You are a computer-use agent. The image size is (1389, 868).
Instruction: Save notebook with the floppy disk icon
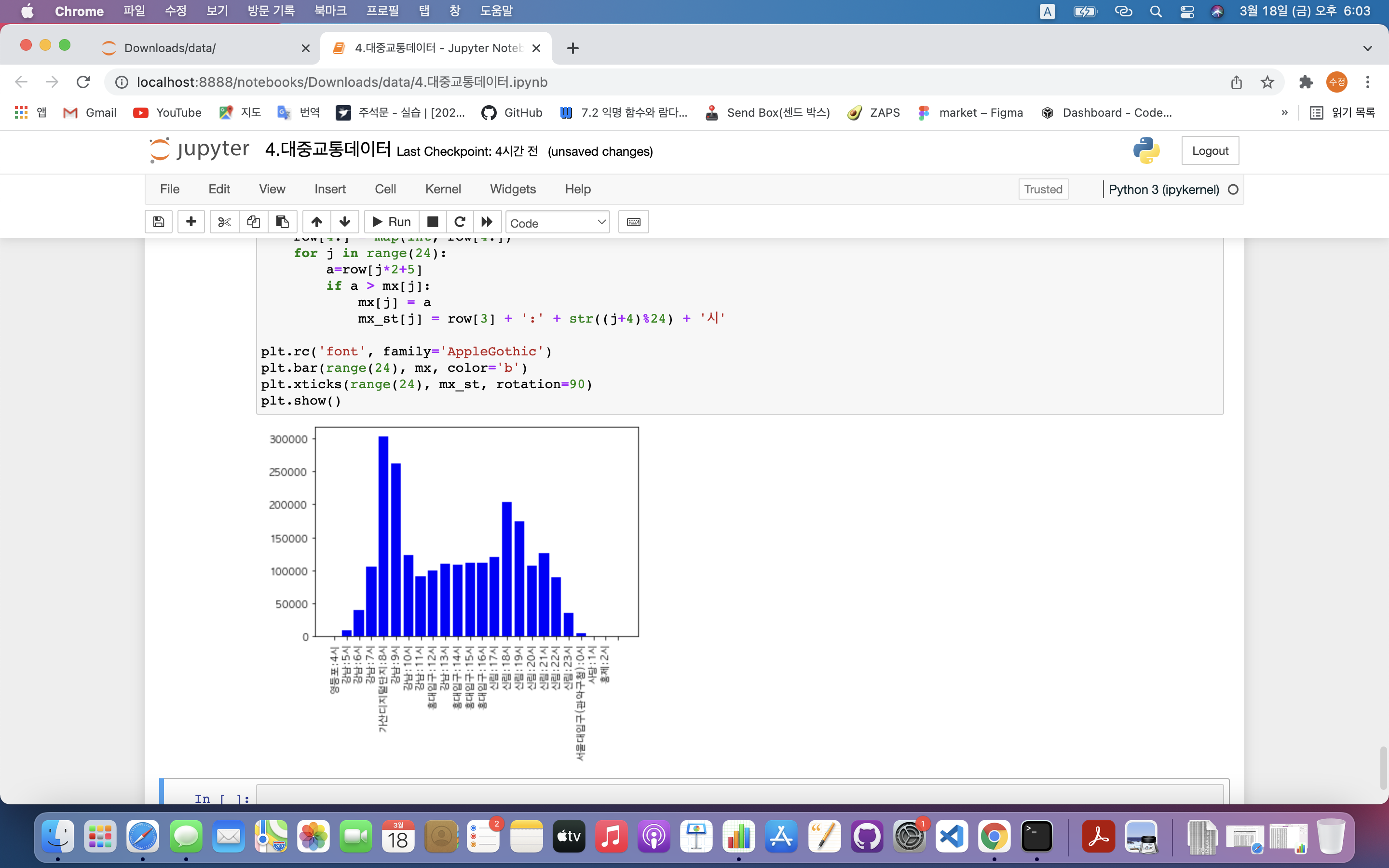click(159, 222)
